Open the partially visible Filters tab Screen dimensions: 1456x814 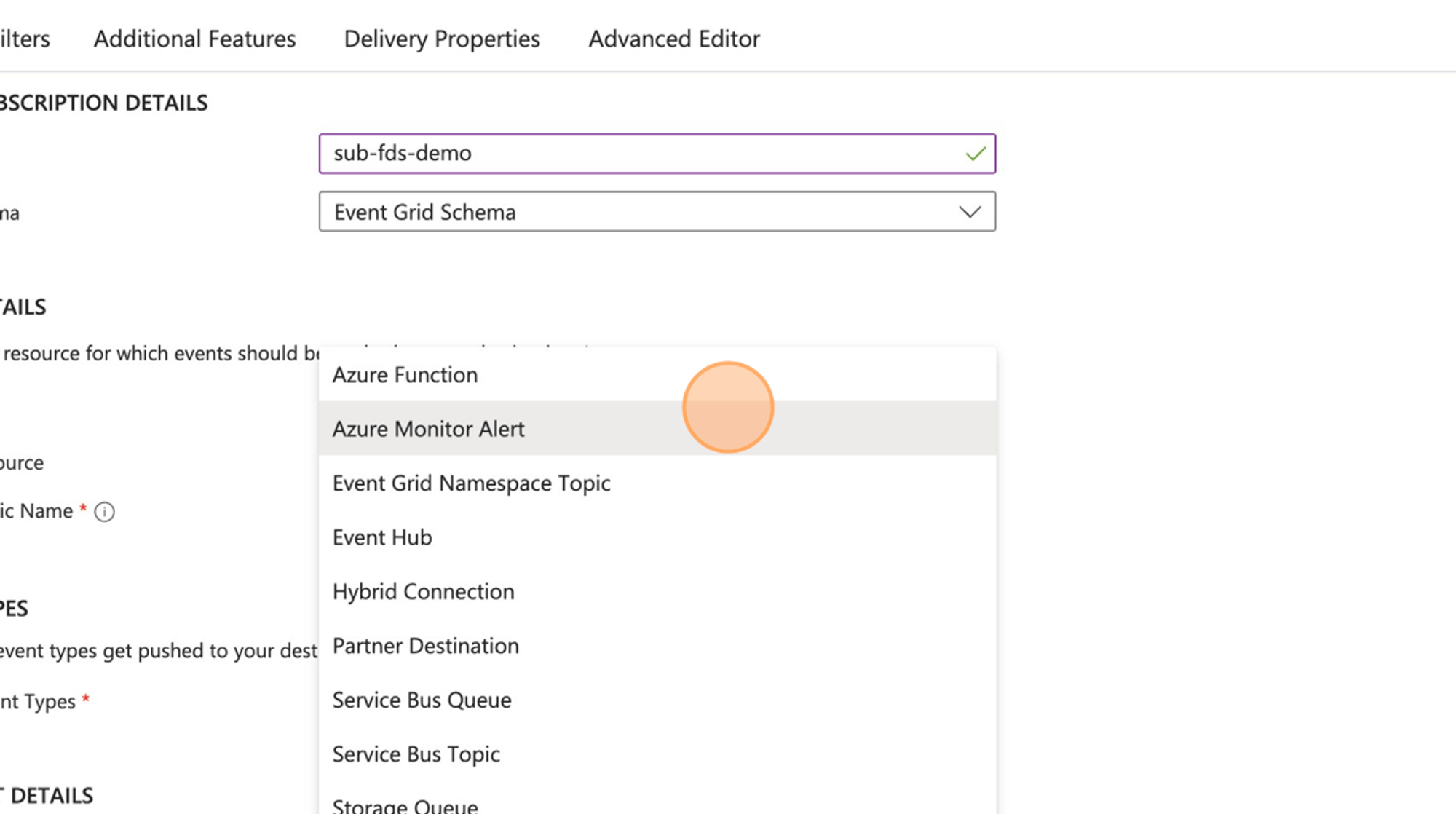(x=25, y=39)
